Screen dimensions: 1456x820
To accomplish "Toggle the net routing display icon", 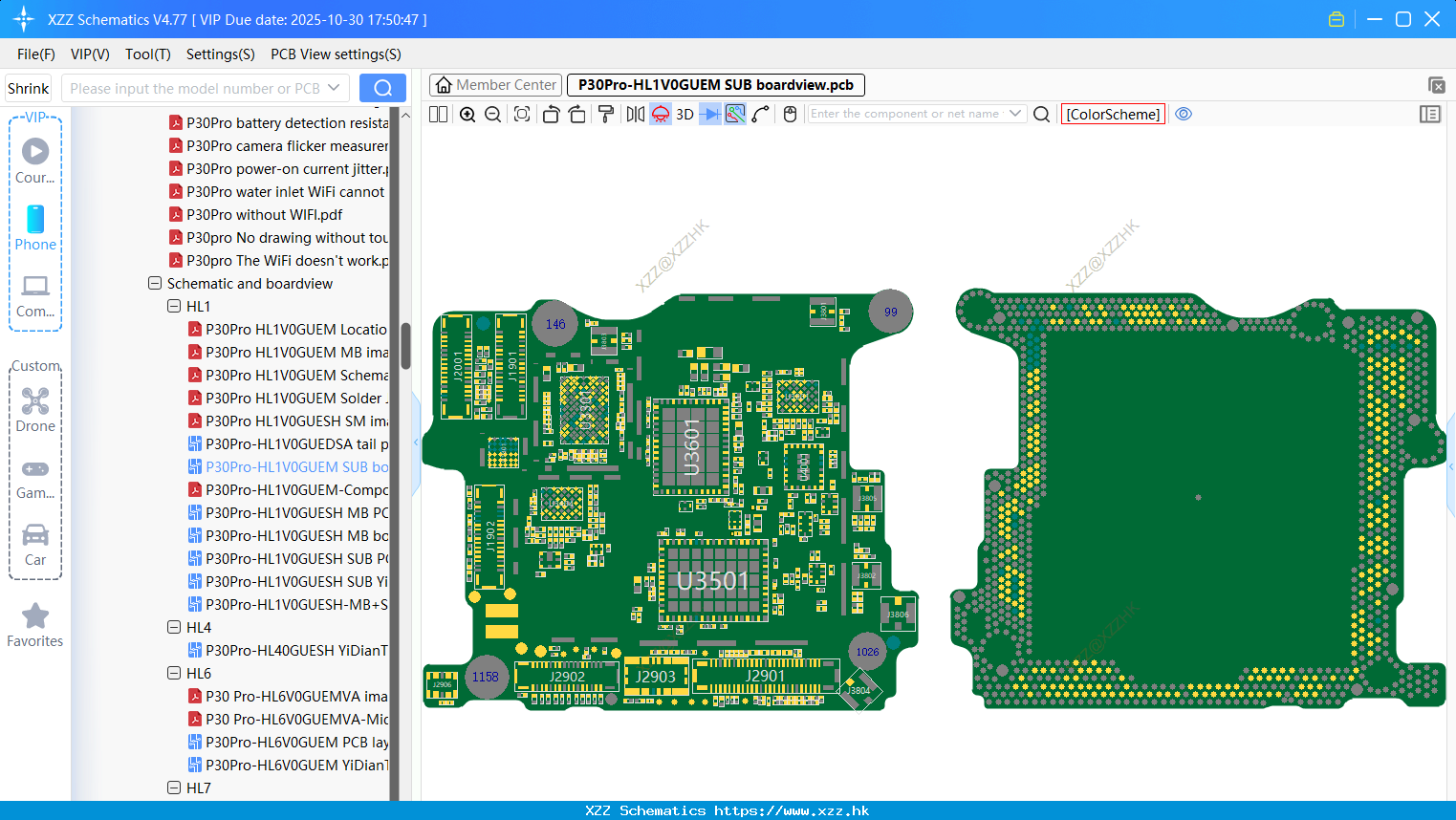I will pos(735,114).
